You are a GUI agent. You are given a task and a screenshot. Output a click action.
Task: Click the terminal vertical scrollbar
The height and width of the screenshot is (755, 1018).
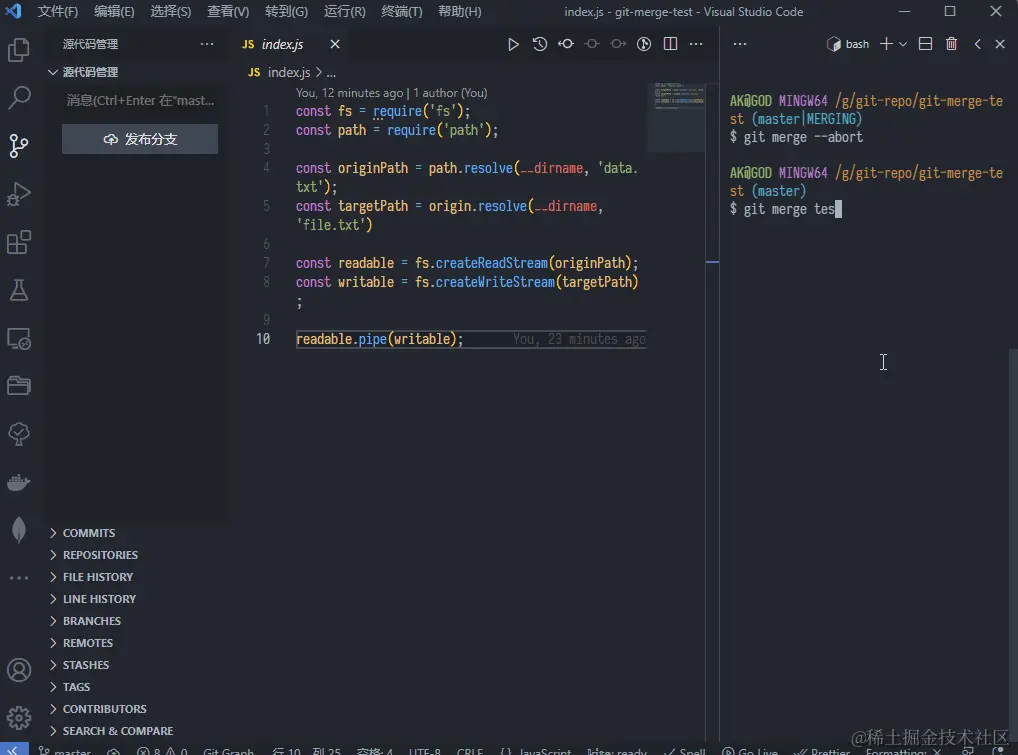(x=1013, y=545)
